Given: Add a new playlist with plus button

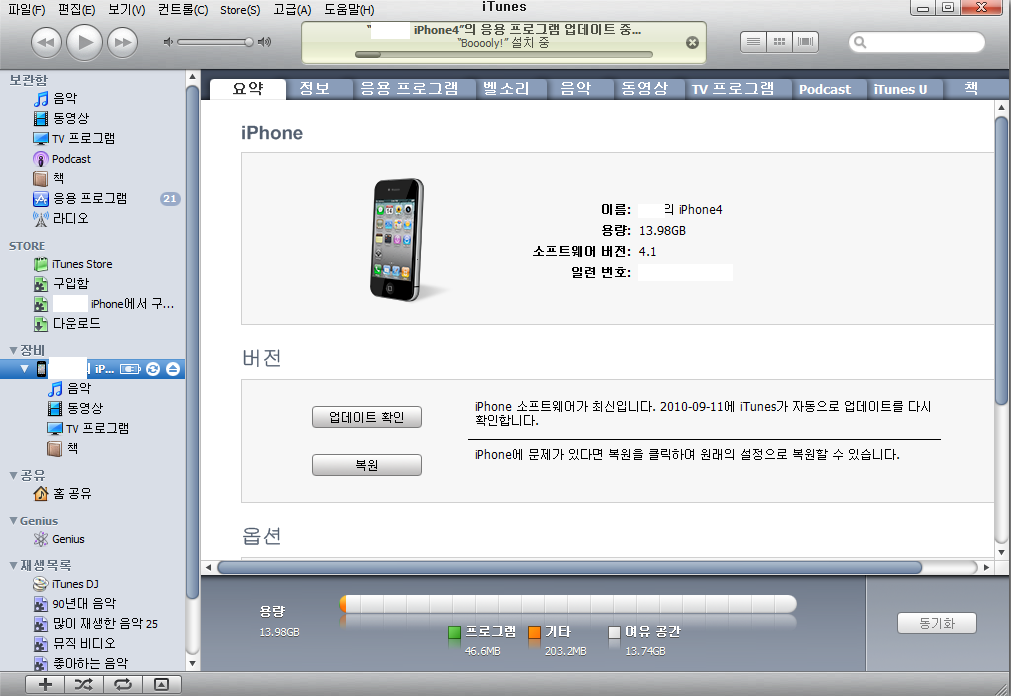Looking at the screenshot, I should [45, 684].
